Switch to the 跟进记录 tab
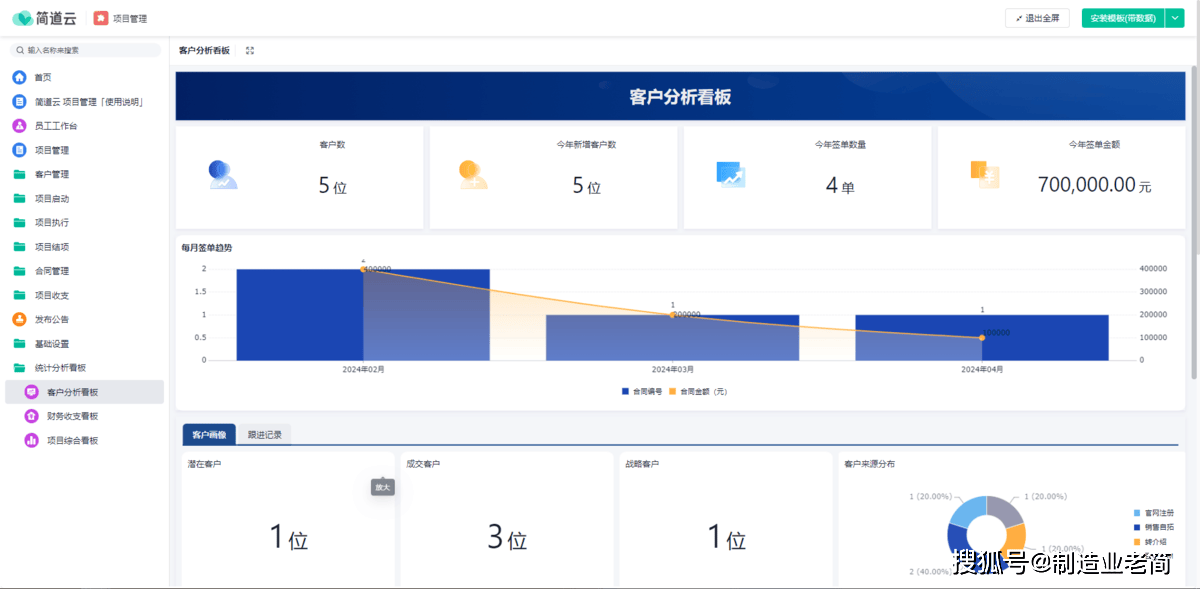Screen dimensions: 1200x589 265,435
